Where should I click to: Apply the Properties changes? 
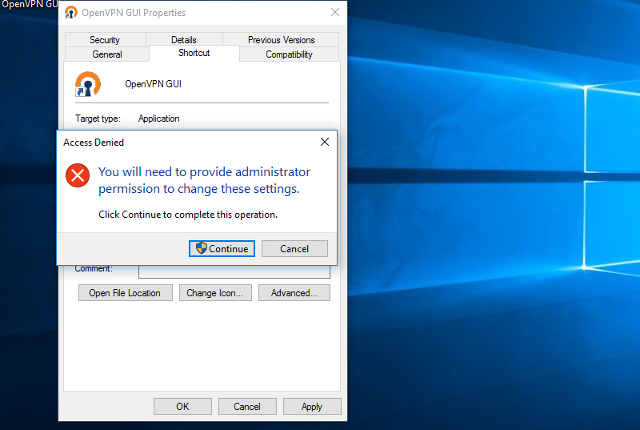(x=312, y=407)
